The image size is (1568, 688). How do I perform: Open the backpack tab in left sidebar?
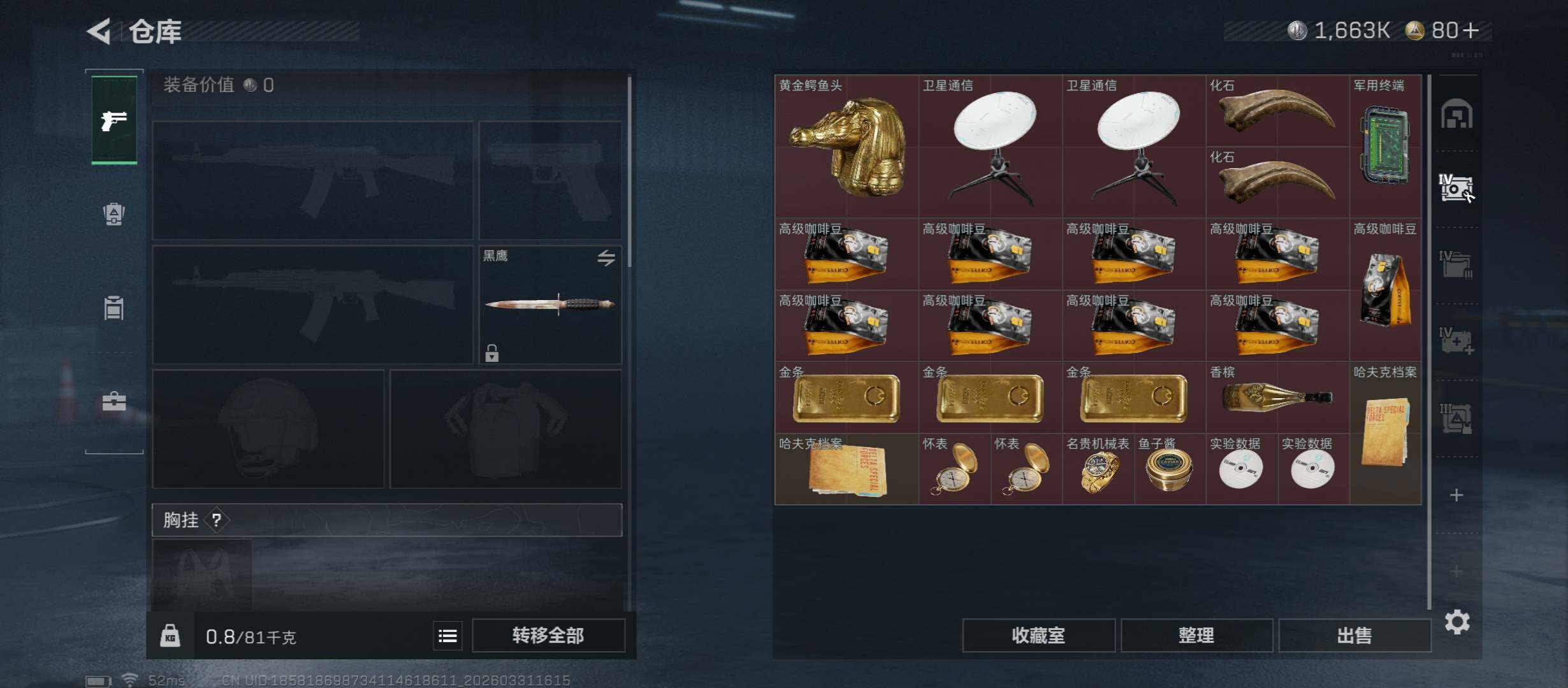[114, 213]
